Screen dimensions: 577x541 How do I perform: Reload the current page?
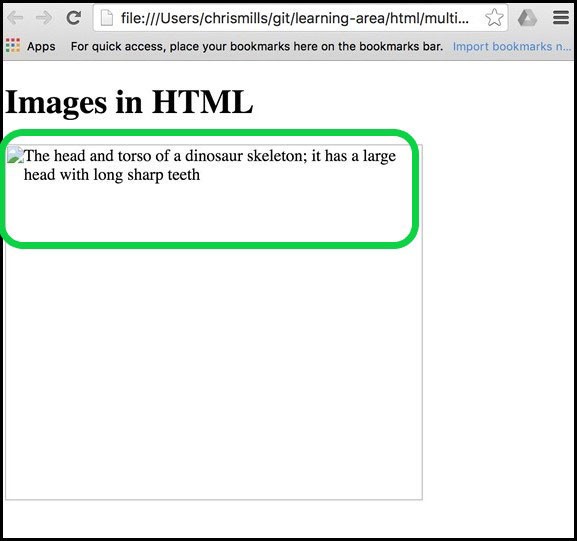point(74,17)
